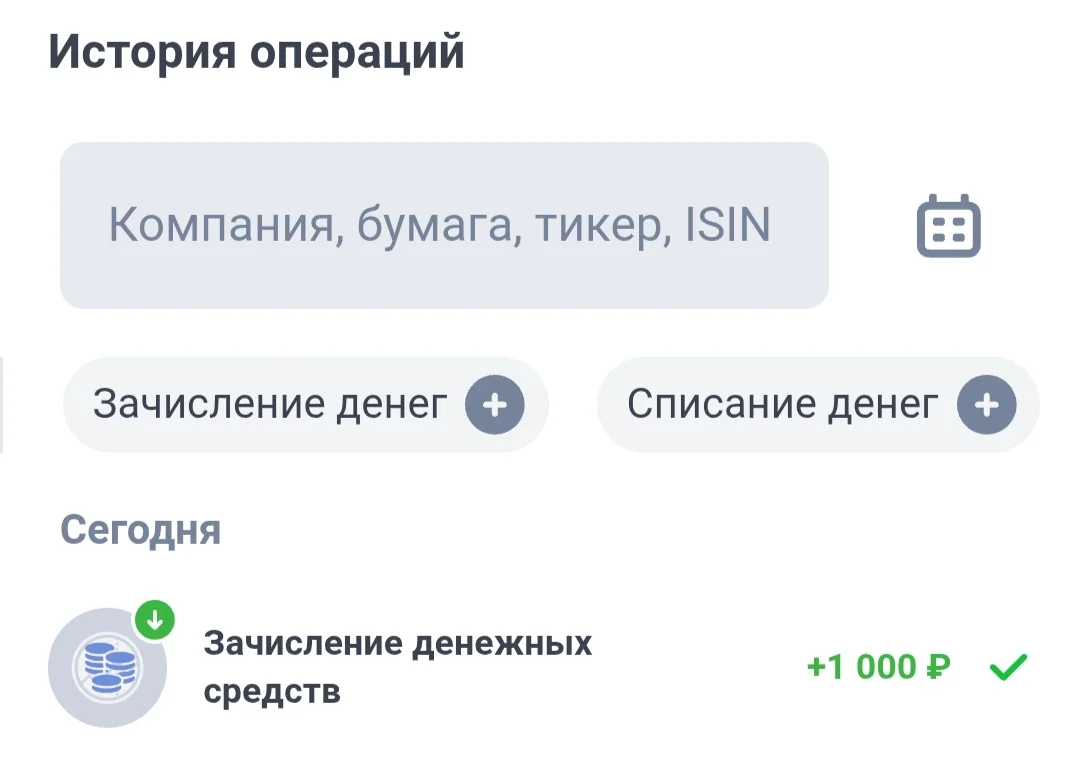Tap plus icon on Зачисление денег chip
The image size is (1080, 767).
[x=494, y=405]
